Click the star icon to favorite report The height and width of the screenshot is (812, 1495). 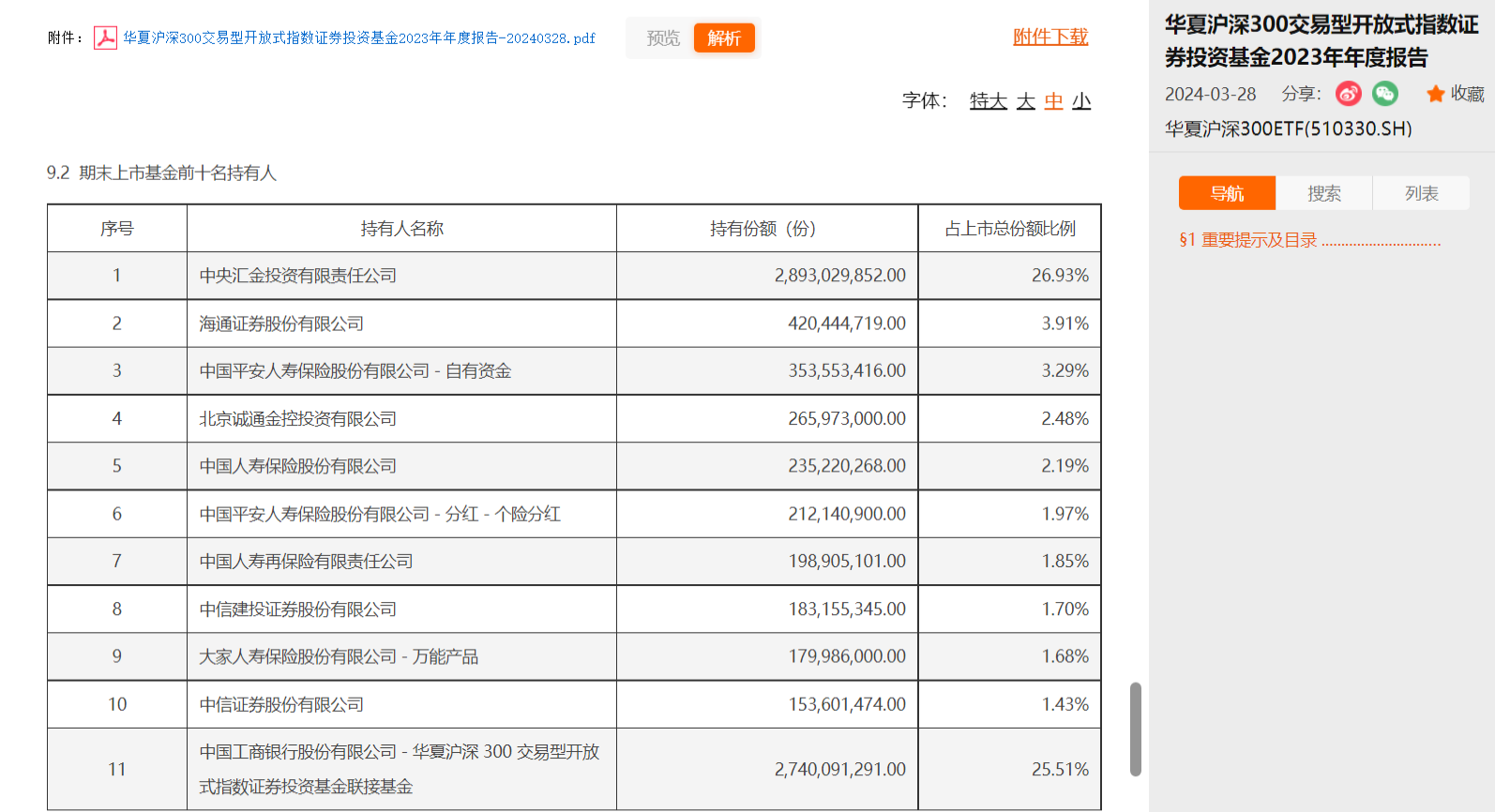(x=1435, y=94)
